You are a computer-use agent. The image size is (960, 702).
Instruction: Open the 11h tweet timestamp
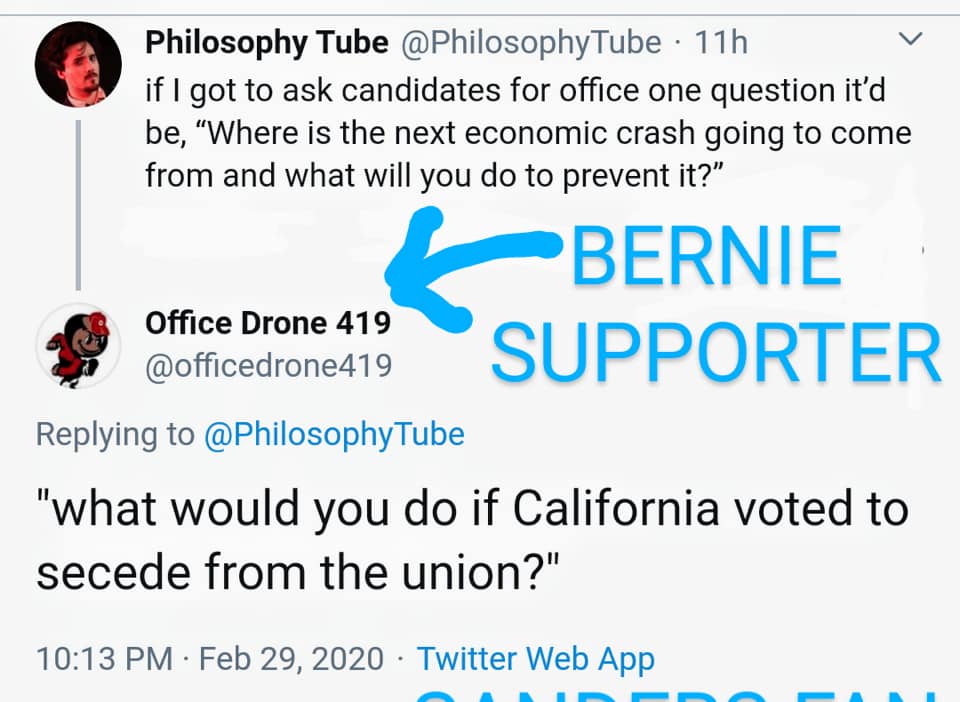click(x=721, y=43)
